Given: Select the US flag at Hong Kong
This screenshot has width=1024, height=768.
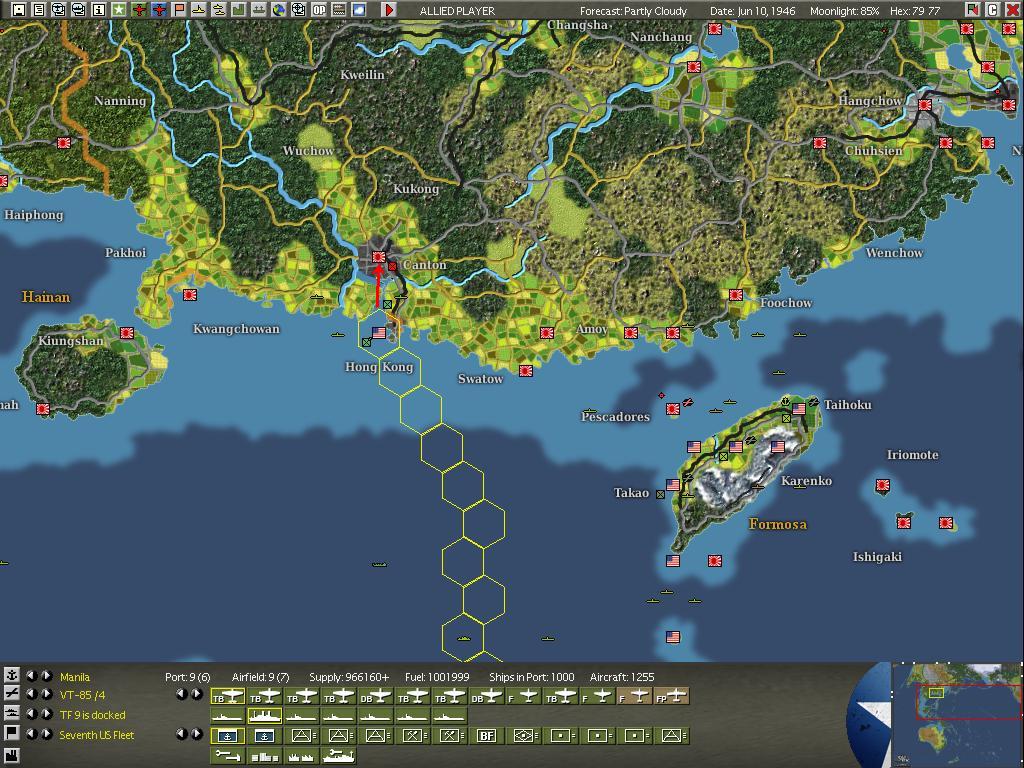Looking at the screenshot, I should click(379, 332).
